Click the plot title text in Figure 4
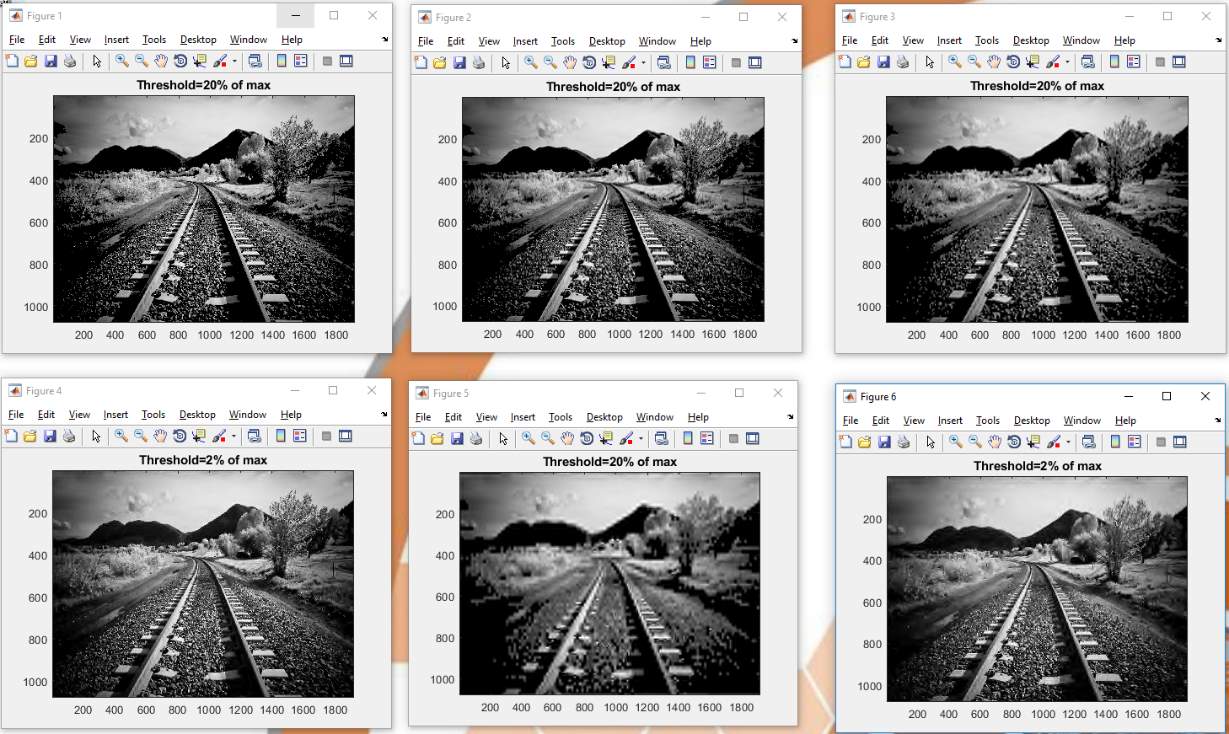 click(203, 460)
